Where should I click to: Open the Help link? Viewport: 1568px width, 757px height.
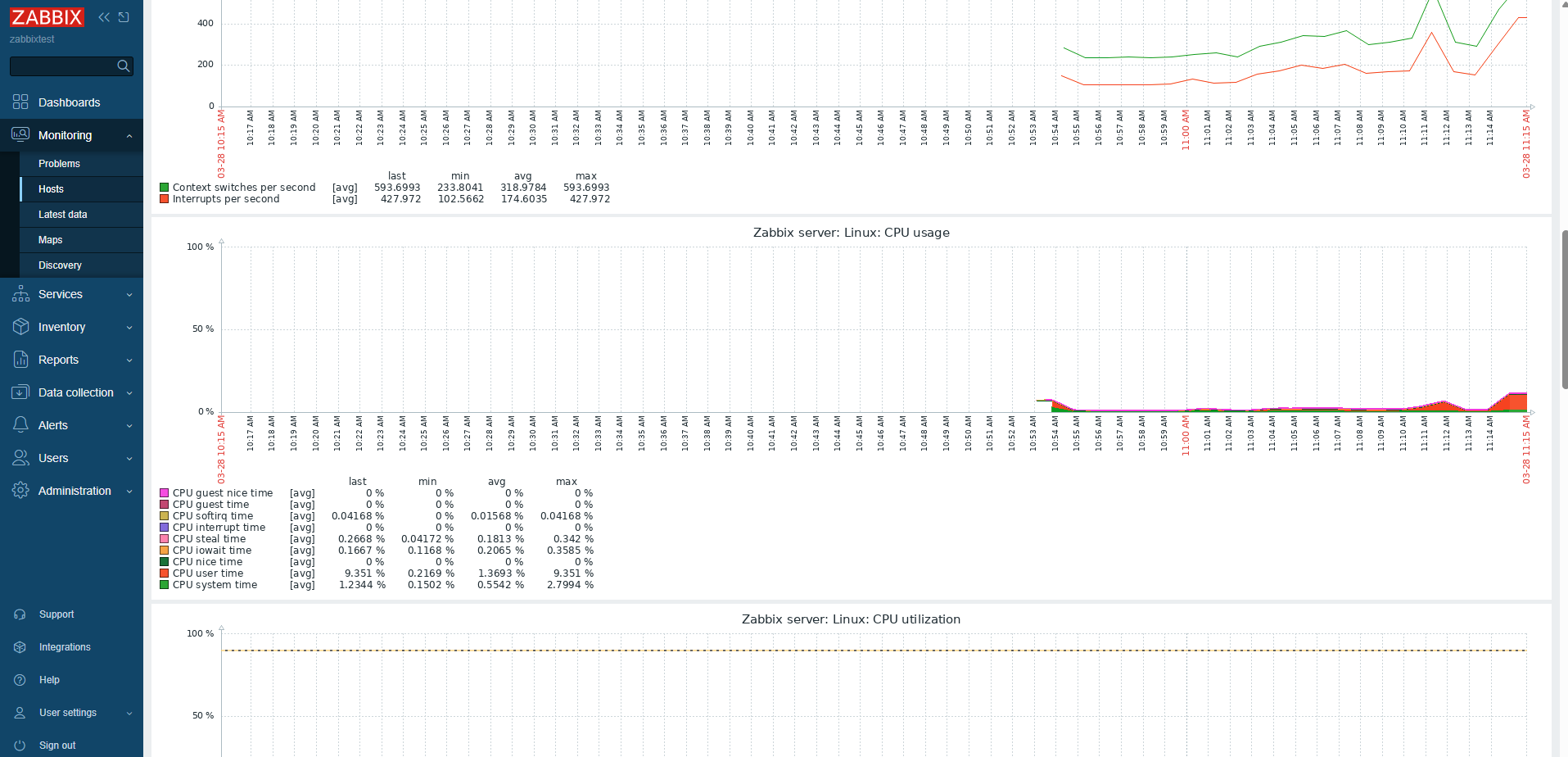coord(49,680)
